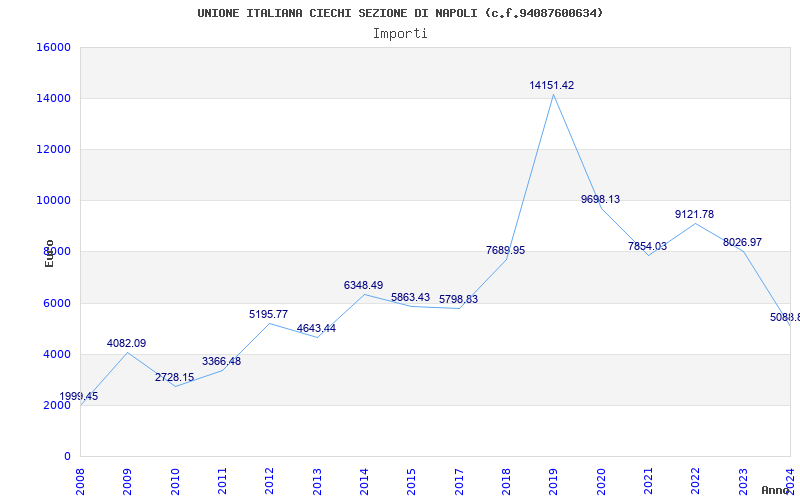Click the y-axis value 14000
The width and height of the screenshot is (800, 500).
pos(53,98)
